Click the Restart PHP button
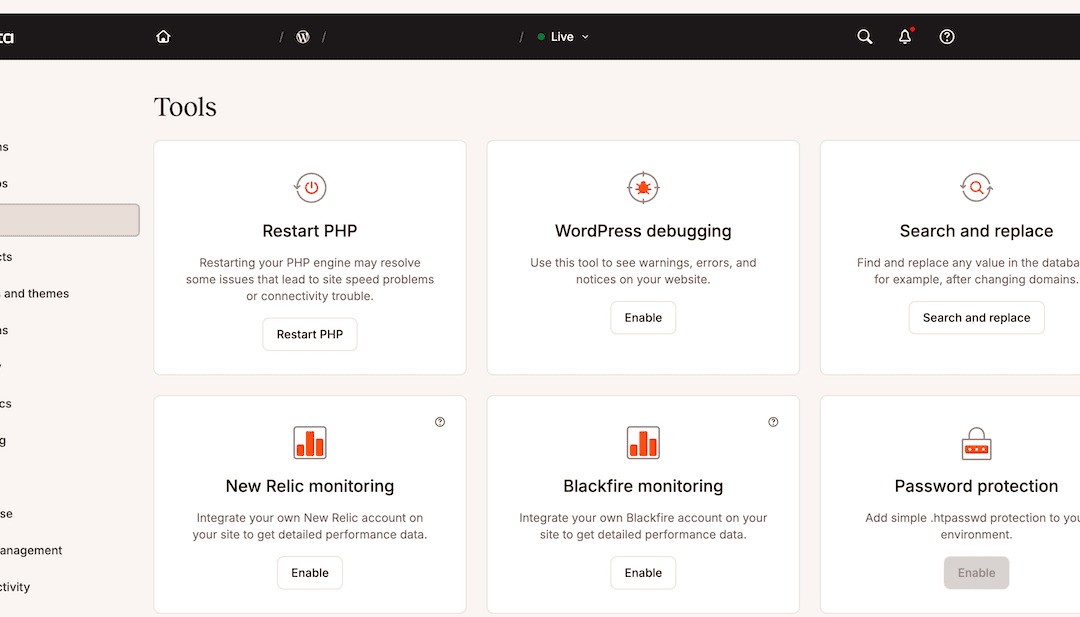This screenshot has height=617, width=1080. click(310, 334)
